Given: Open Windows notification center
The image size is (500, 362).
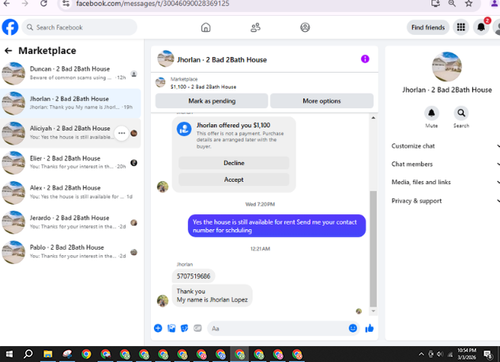Looking at the screenshot, I should coord(488,354).
